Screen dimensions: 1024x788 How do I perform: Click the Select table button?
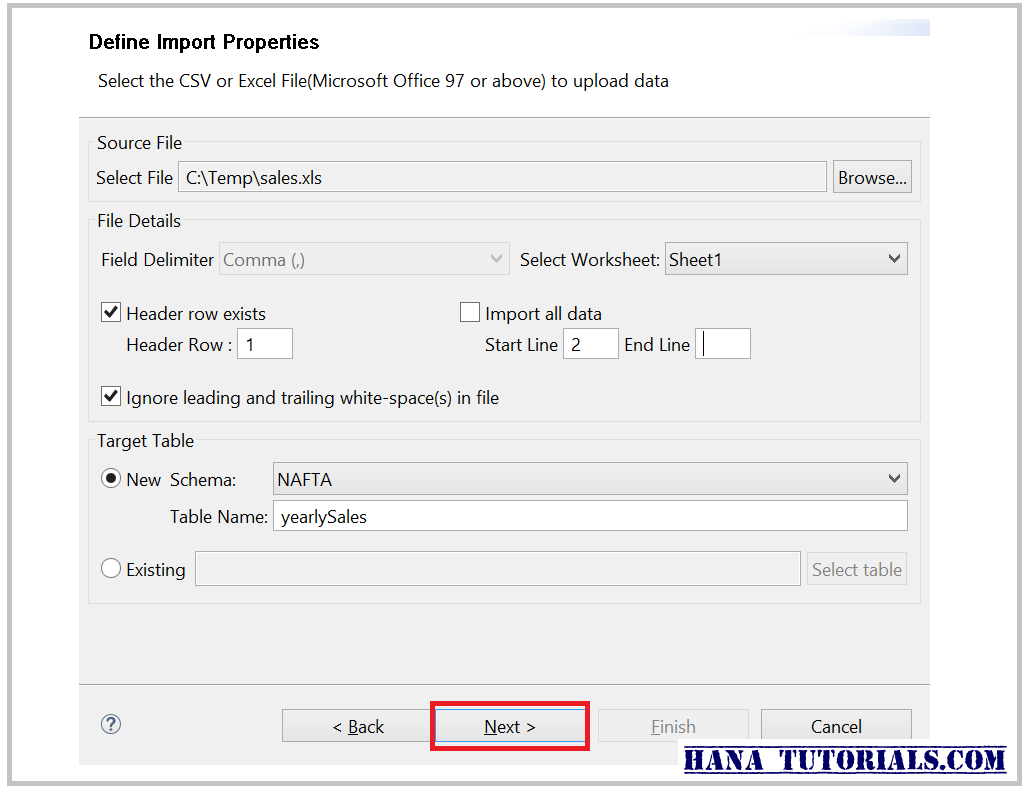[856, 568]
